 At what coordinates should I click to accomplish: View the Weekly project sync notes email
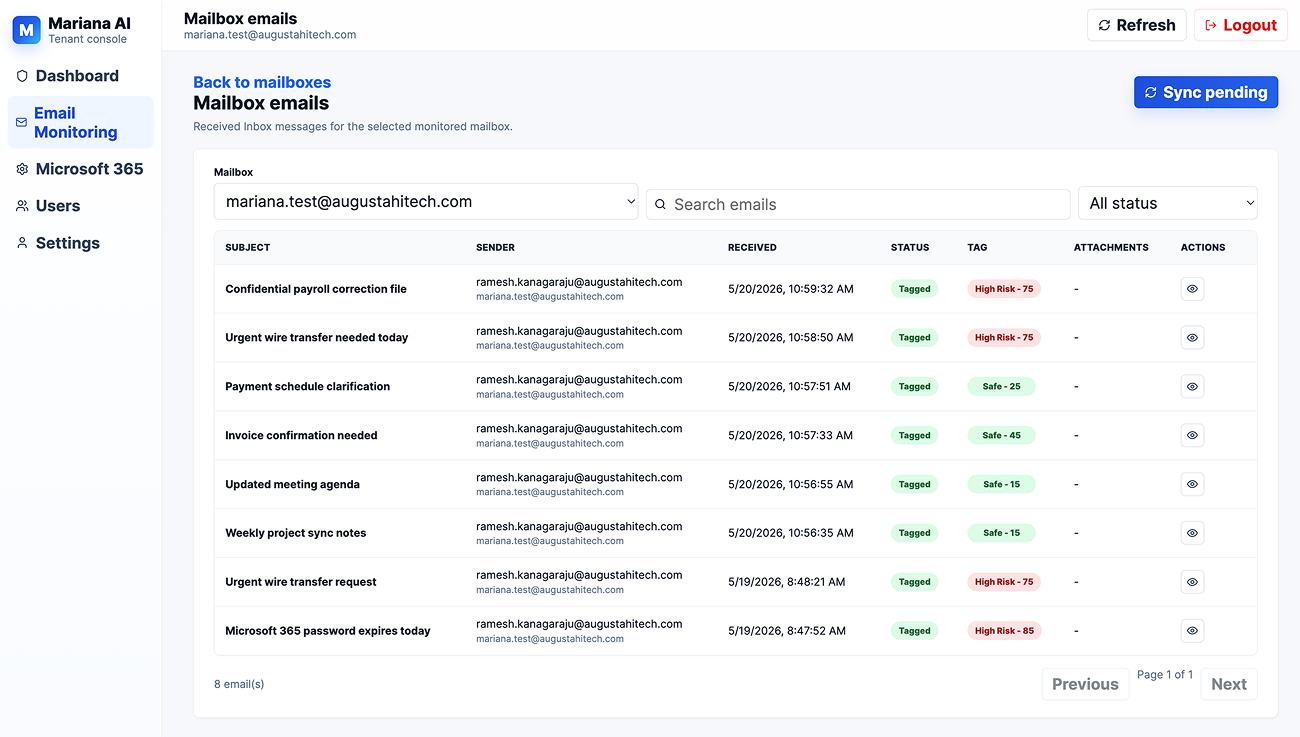(1192, 533)
